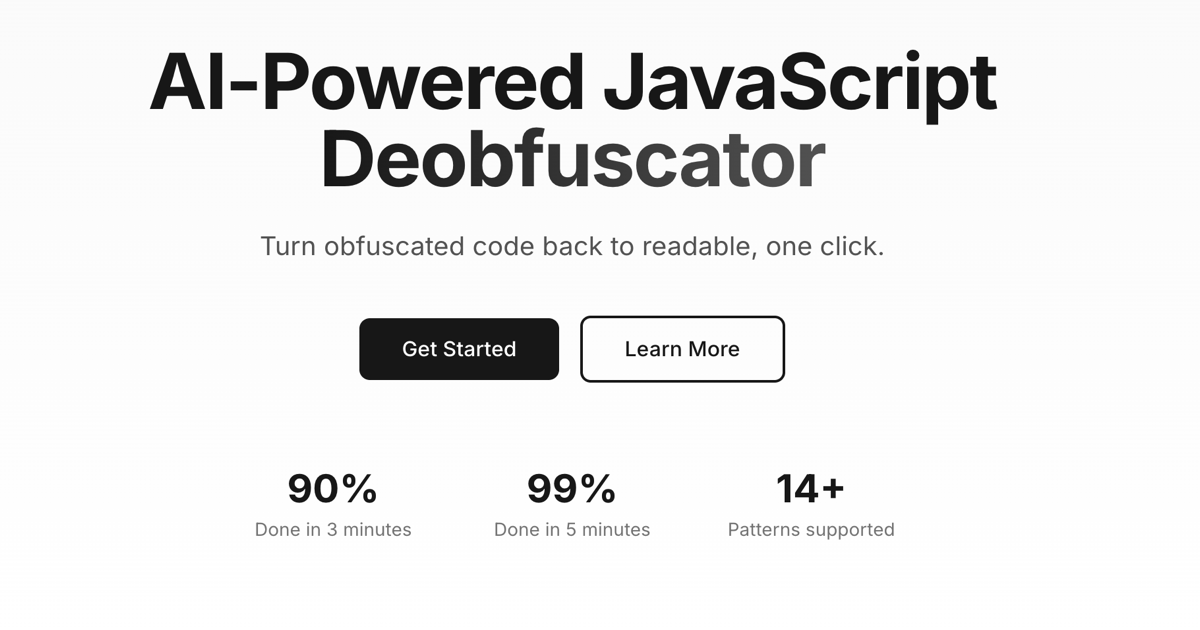
Task: Click the word Turn in the tagline
Action: pos(288,246)
